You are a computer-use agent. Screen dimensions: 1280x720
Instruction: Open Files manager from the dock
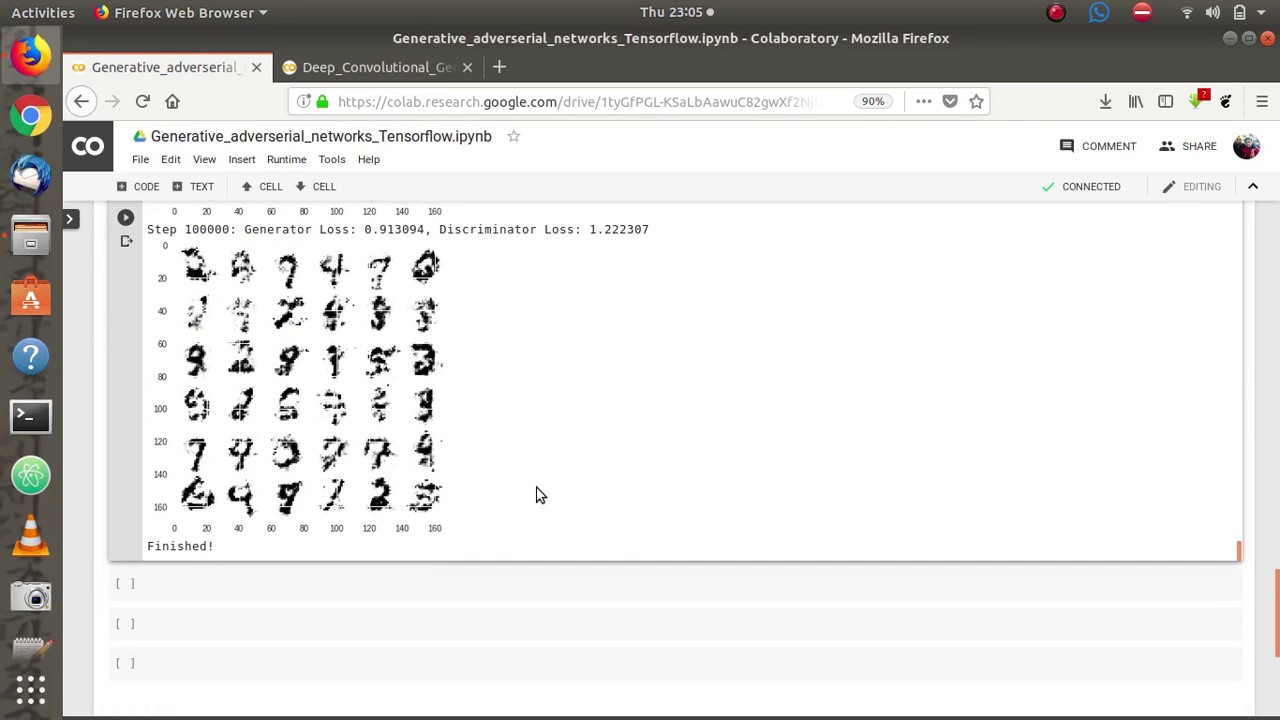(x=31, y=236)
